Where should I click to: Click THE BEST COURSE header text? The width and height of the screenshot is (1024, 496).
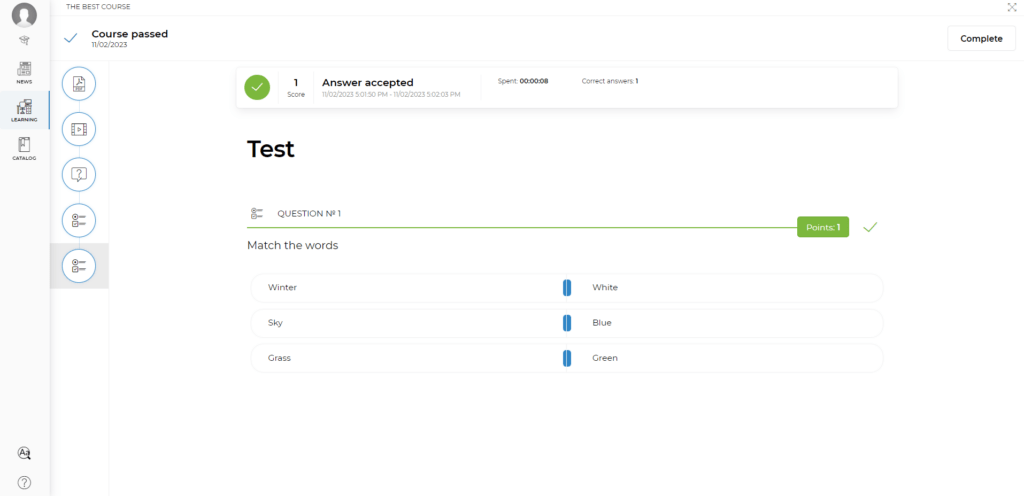[98, 7]
